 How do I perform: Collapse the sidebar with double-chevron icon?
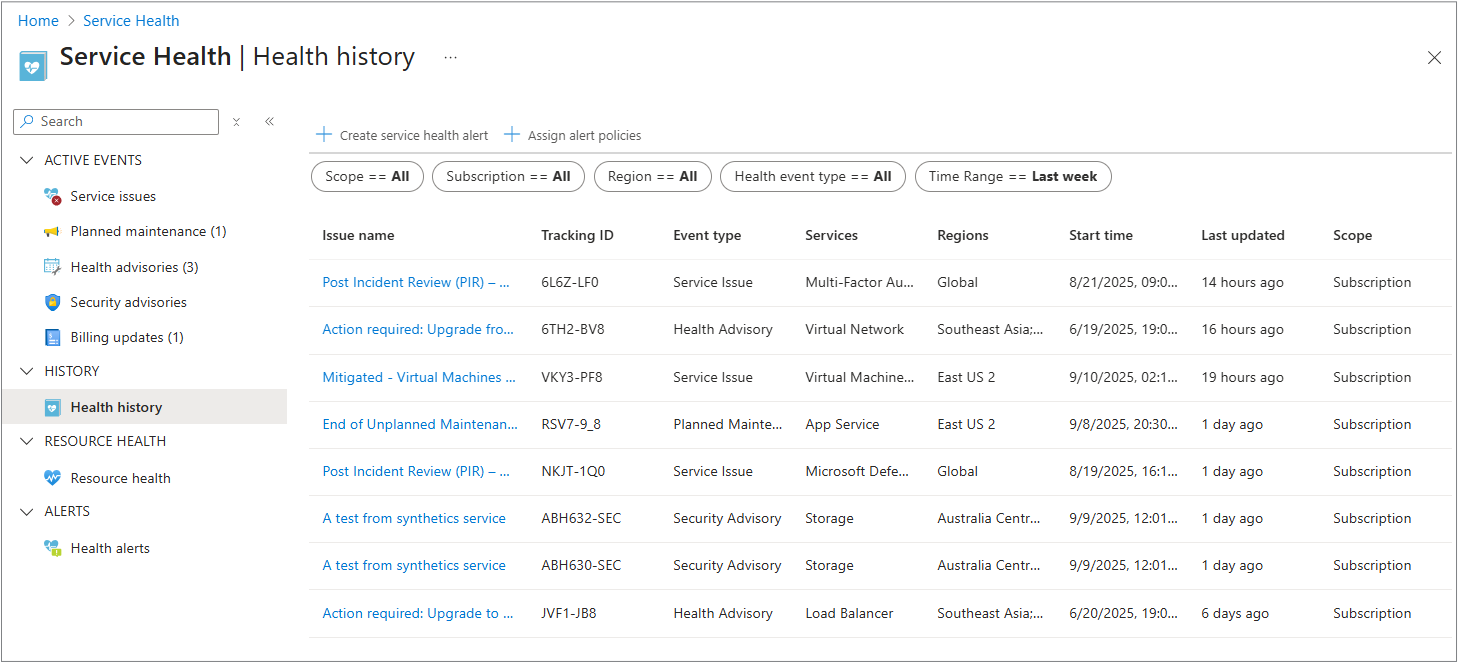point(269,122)
